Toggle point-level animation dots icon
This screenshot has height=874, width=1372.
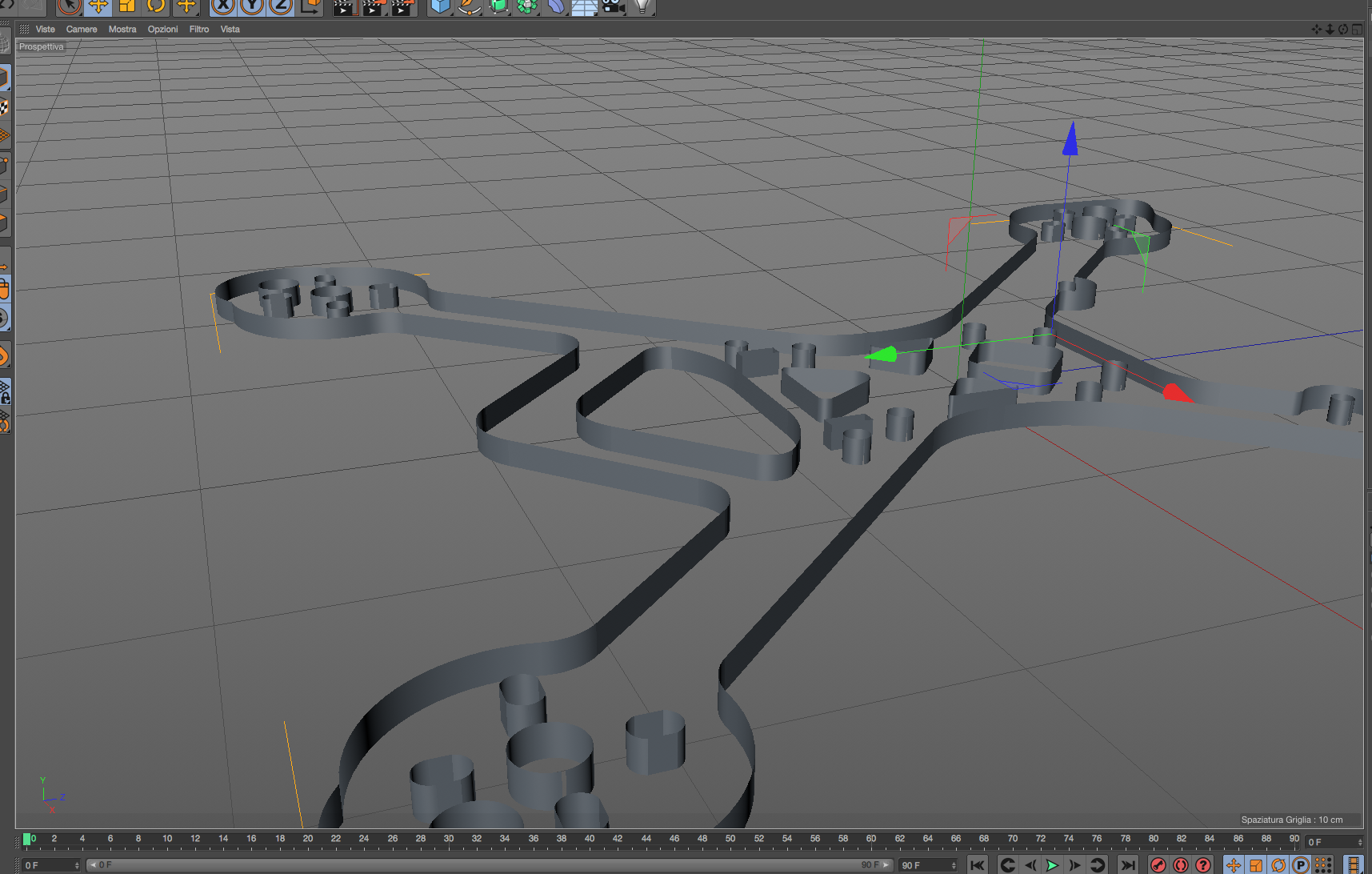1323,865
